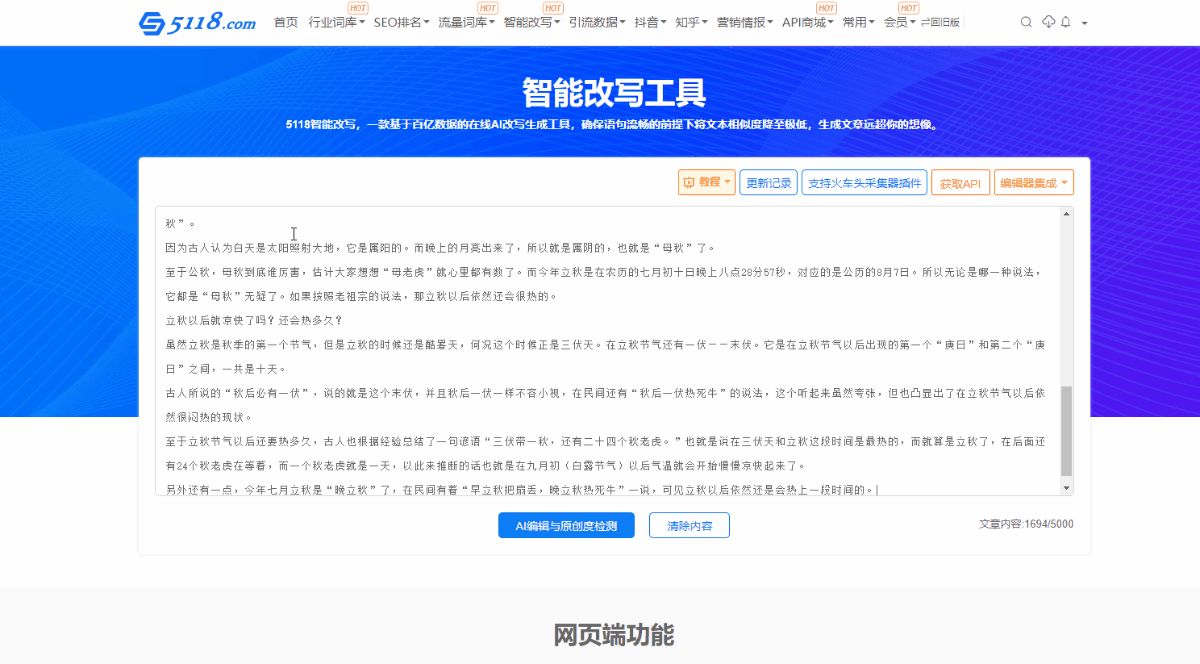Click the 文章内容:1694/5000 counter
1200x664 pixels.
coord(1027,524)
